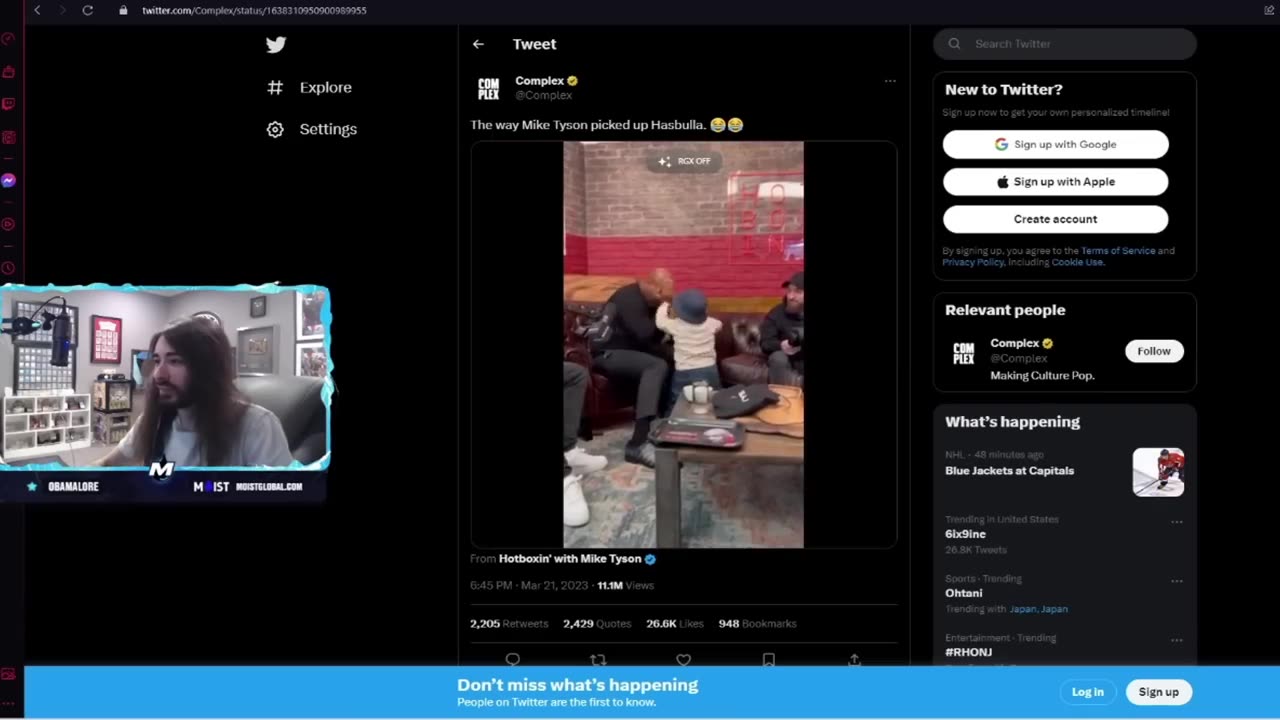This screenshot has height=720, width=1280.
Task: Open the Explore page
Action: click(326, 87)
